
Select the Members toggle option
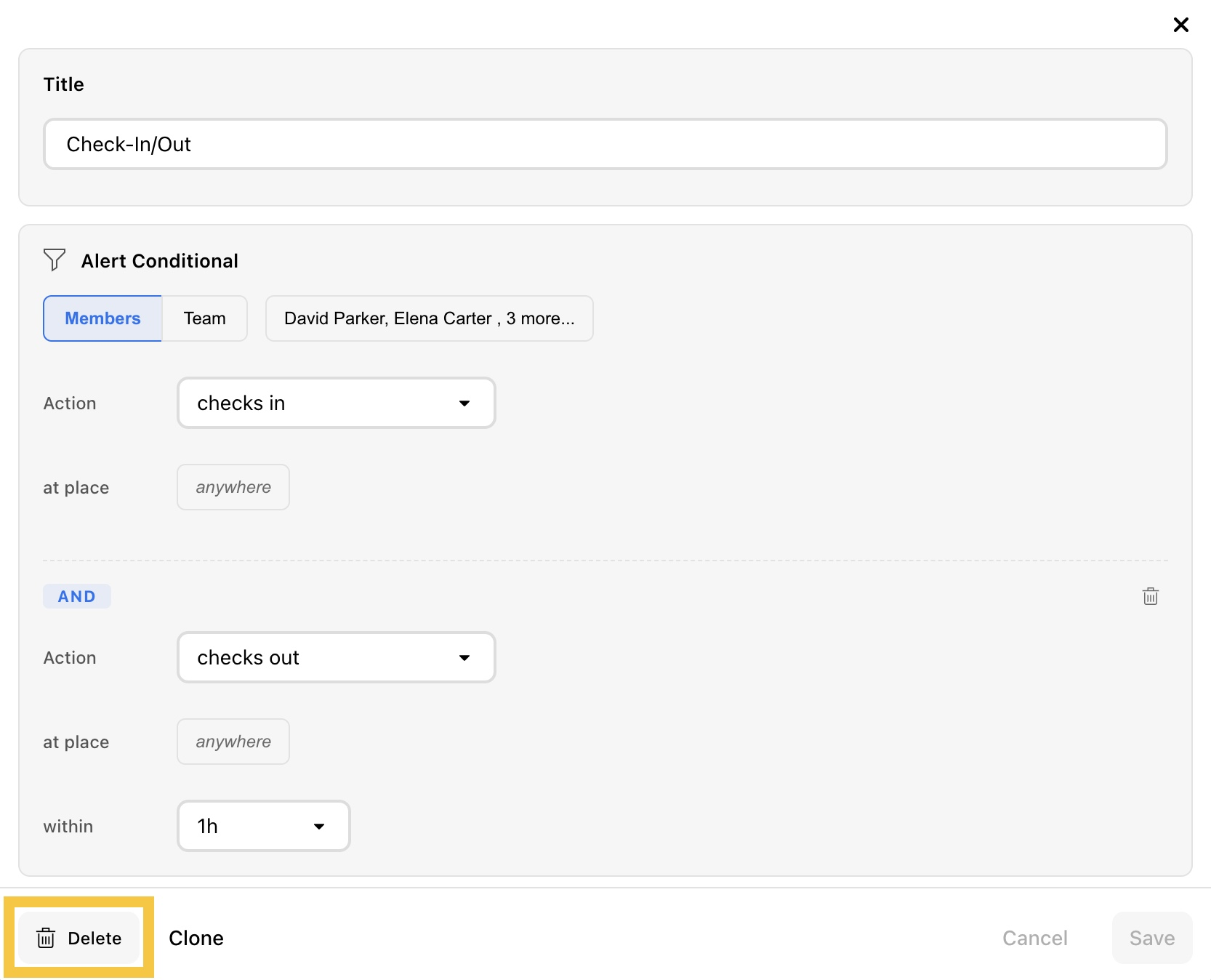(x=102, y=318)
